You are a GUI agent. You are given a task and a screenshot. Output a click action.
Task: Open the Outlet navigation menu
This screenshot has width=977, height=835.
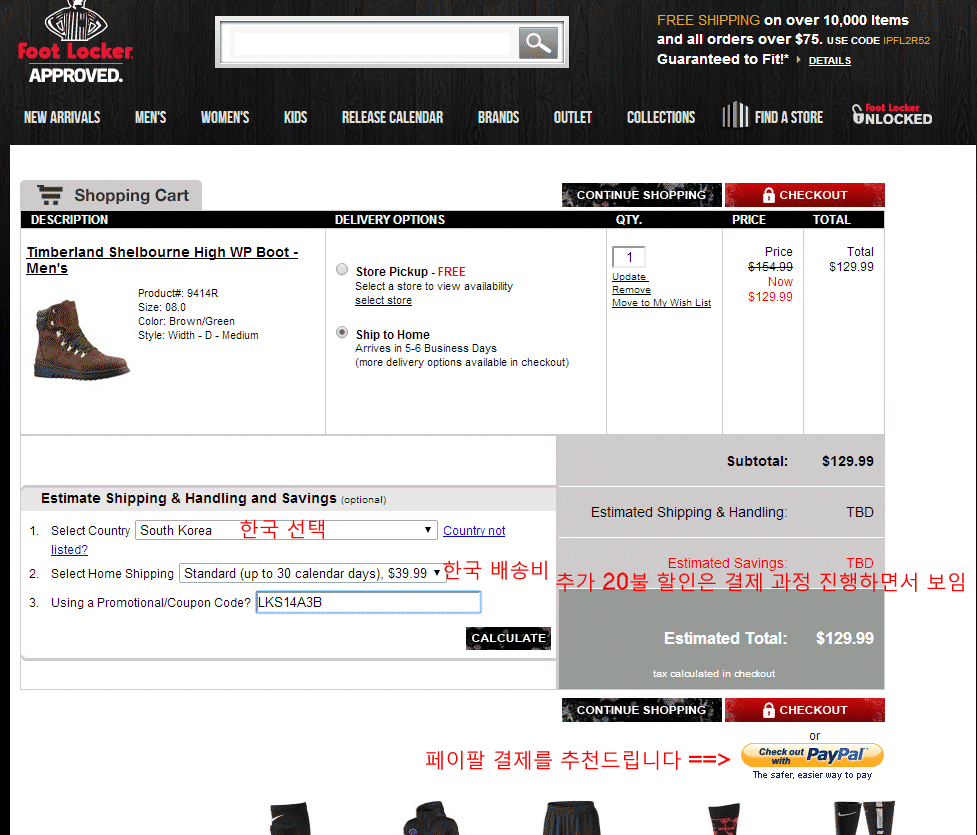[x=572, y=117]
